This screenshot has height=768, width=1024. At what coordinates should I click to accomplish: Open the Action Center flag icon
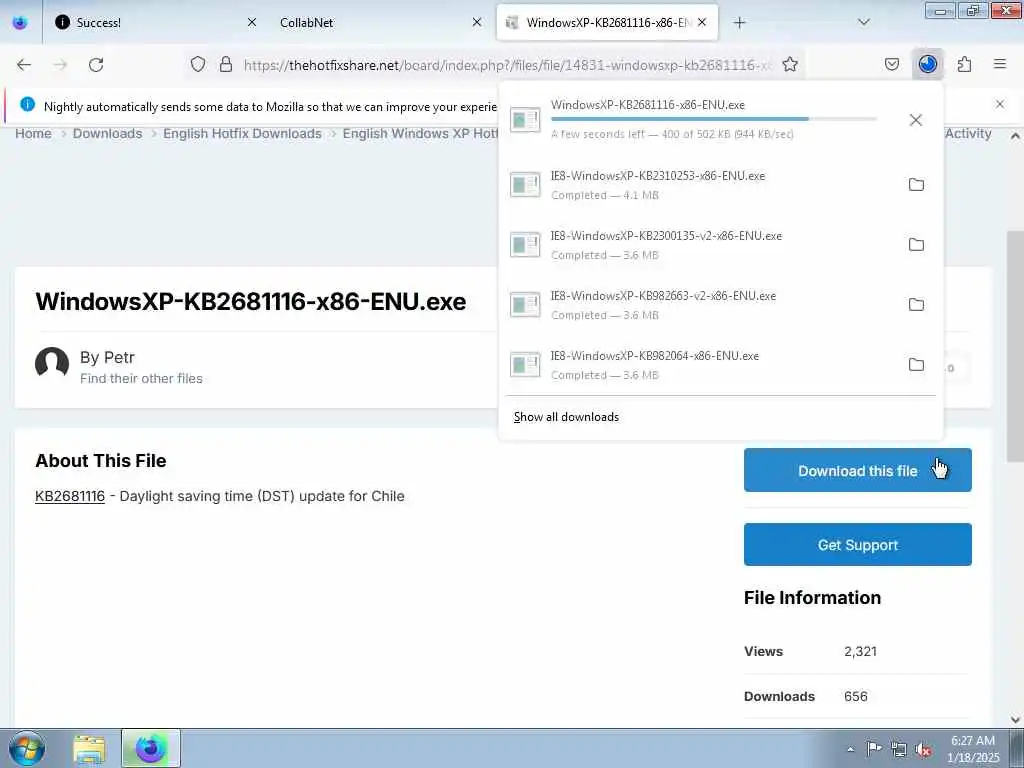[873, 748]
